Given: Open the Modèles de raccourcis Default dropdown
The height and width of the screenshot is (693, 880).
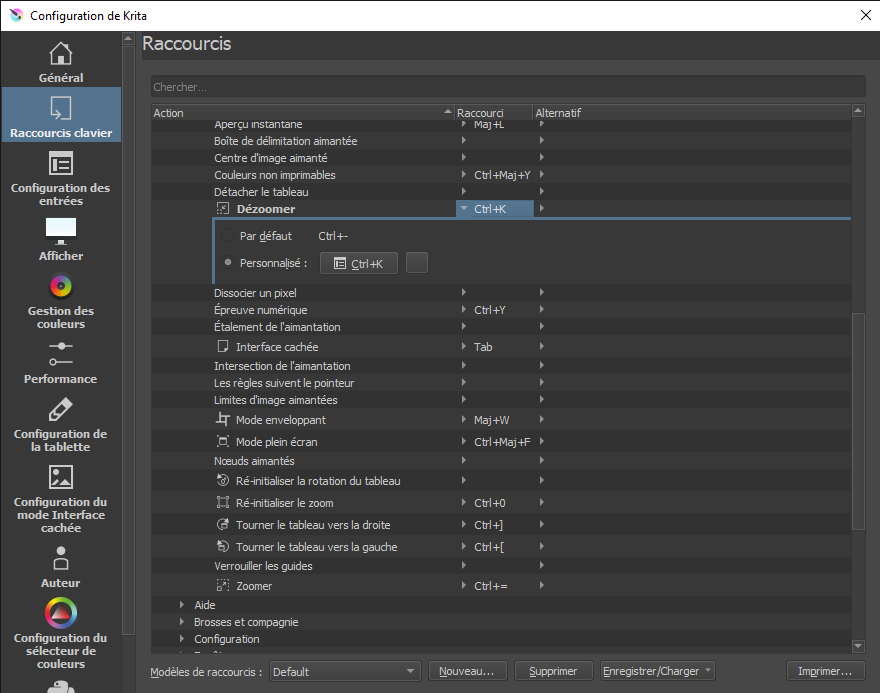Looking at the screenshot, I should (345, 671).
